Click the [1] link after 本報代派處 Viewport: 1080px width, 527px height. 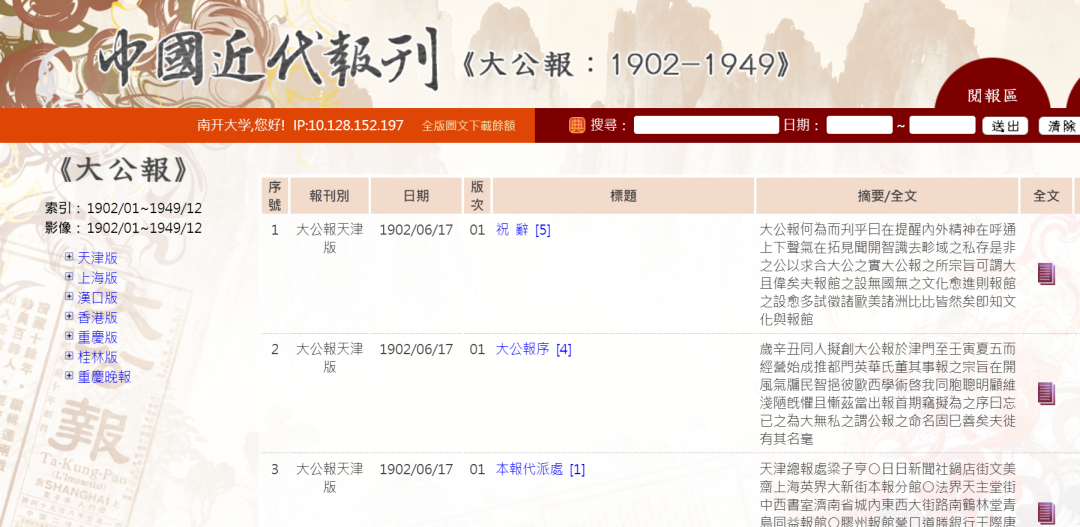(x=577, y=469)
